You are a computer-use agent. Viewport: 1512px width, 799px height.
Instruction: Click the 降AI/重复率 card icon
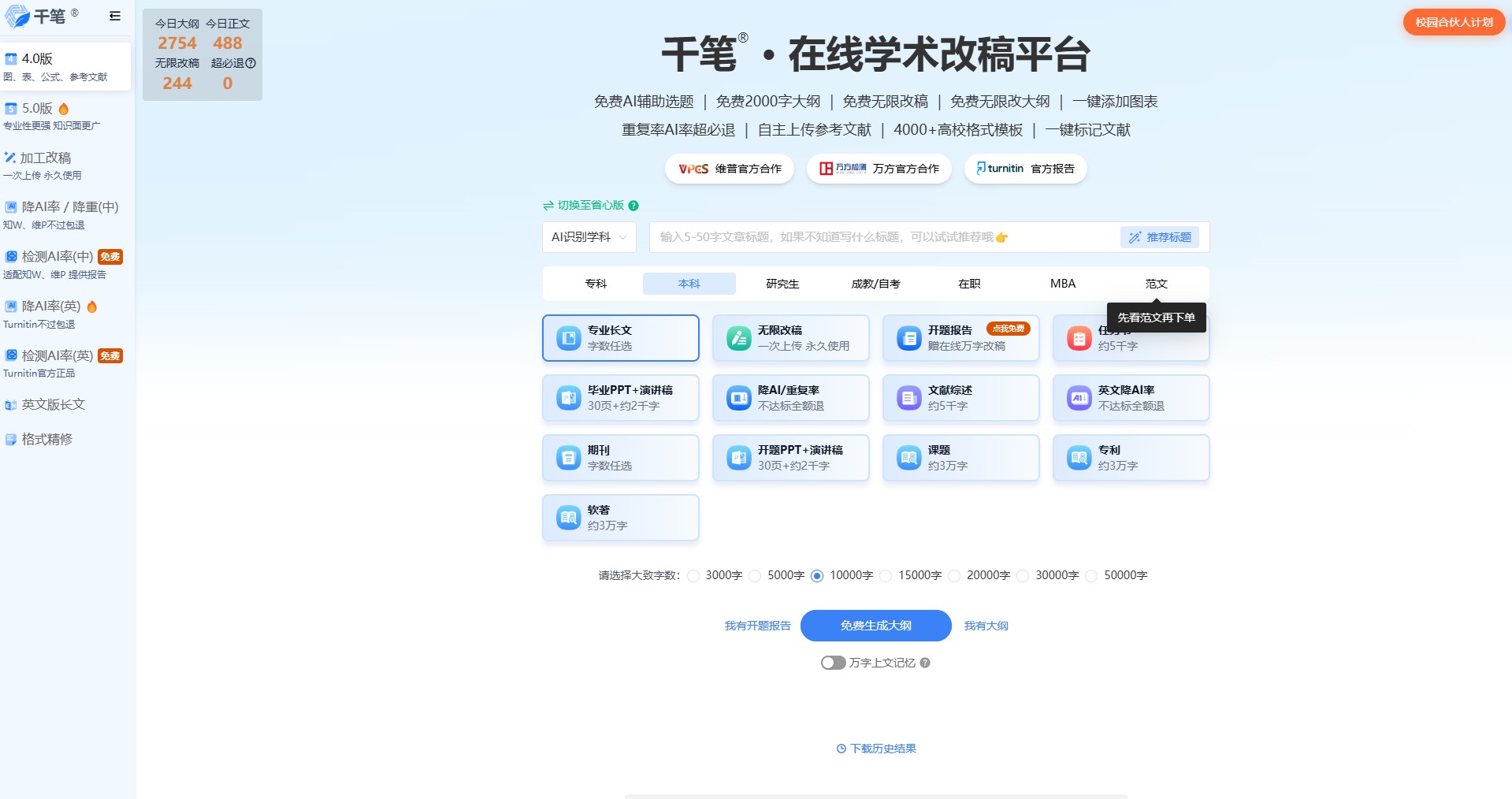(x=739, y=398)
